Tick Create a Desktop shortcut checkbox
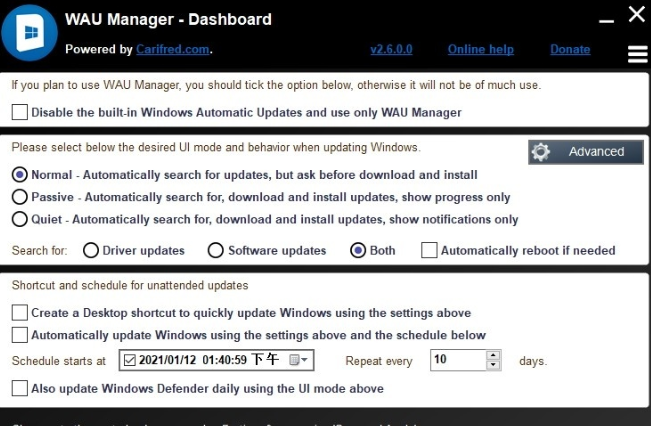Screen dimensions: 651x426 pyautogui.click(x=20, y=313)
